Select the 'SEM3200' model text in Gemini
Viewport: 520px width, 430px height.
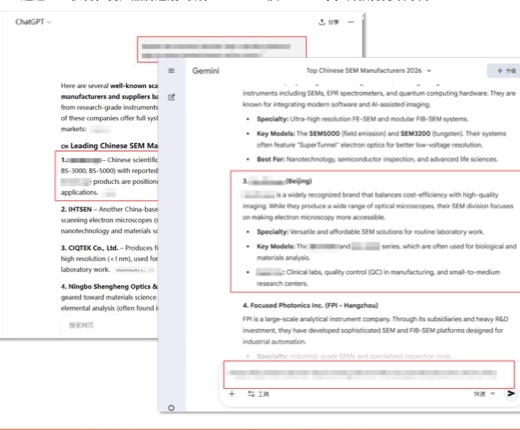tap(415, 133)
